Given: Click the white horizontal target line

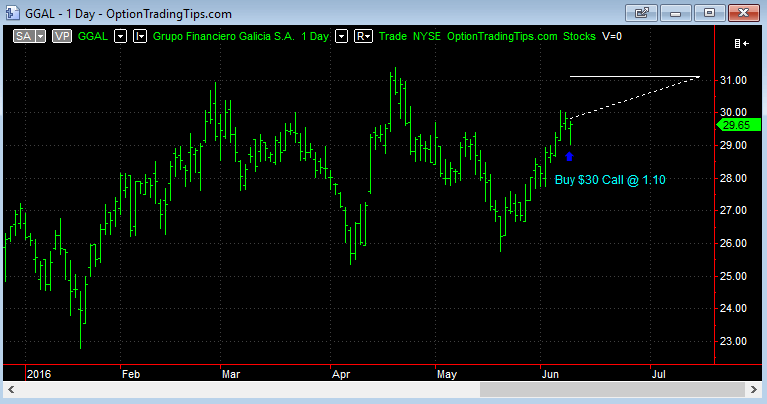Looking at the screenshot, I should click(x=635, y=76).
